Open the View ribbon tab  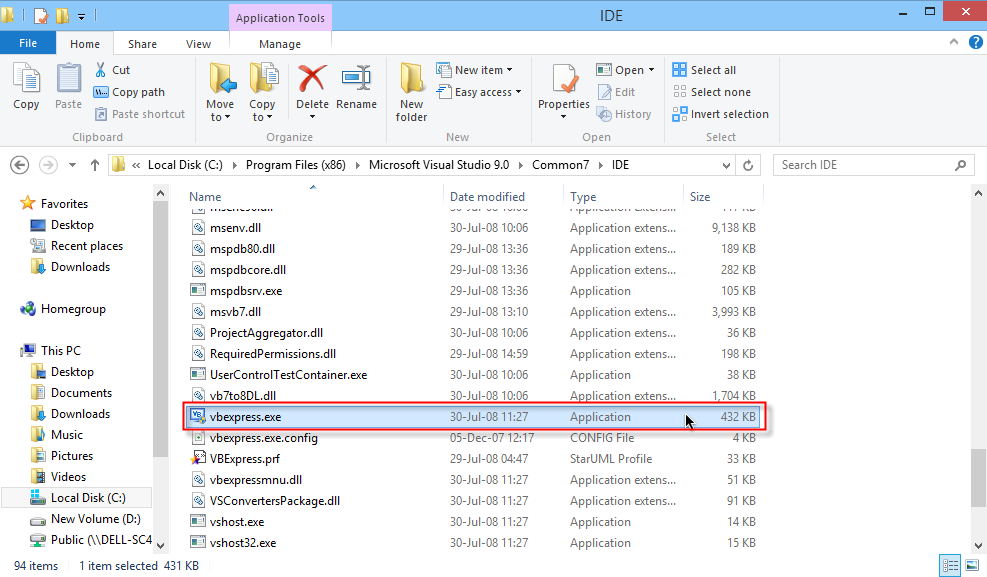198,44
